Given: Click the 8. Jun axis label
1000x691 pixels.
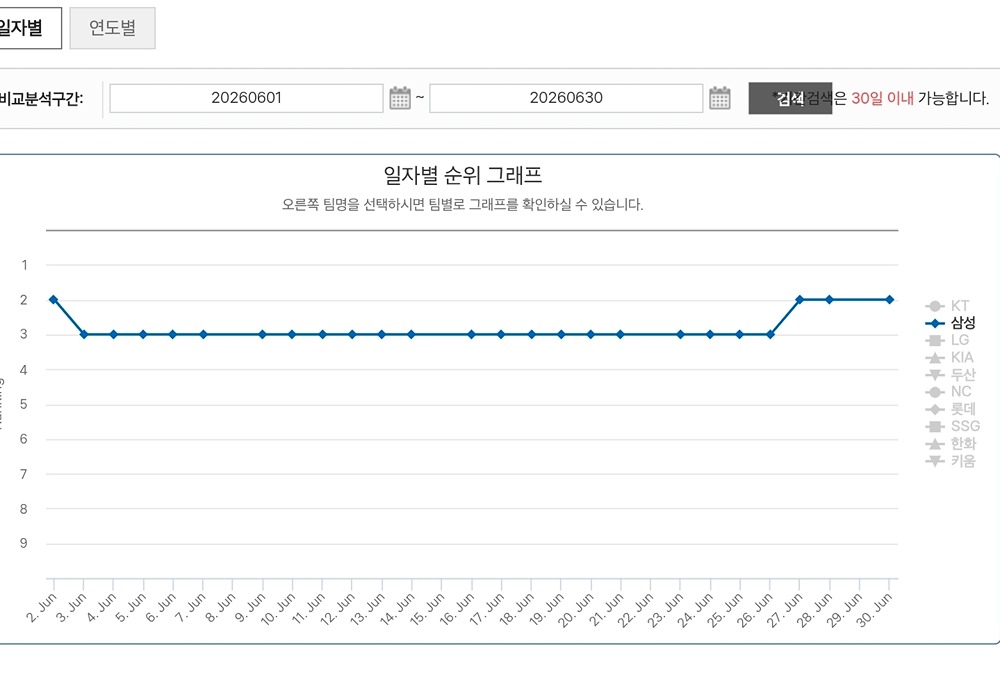Looking at the screenshot, I should pos(221,608).
